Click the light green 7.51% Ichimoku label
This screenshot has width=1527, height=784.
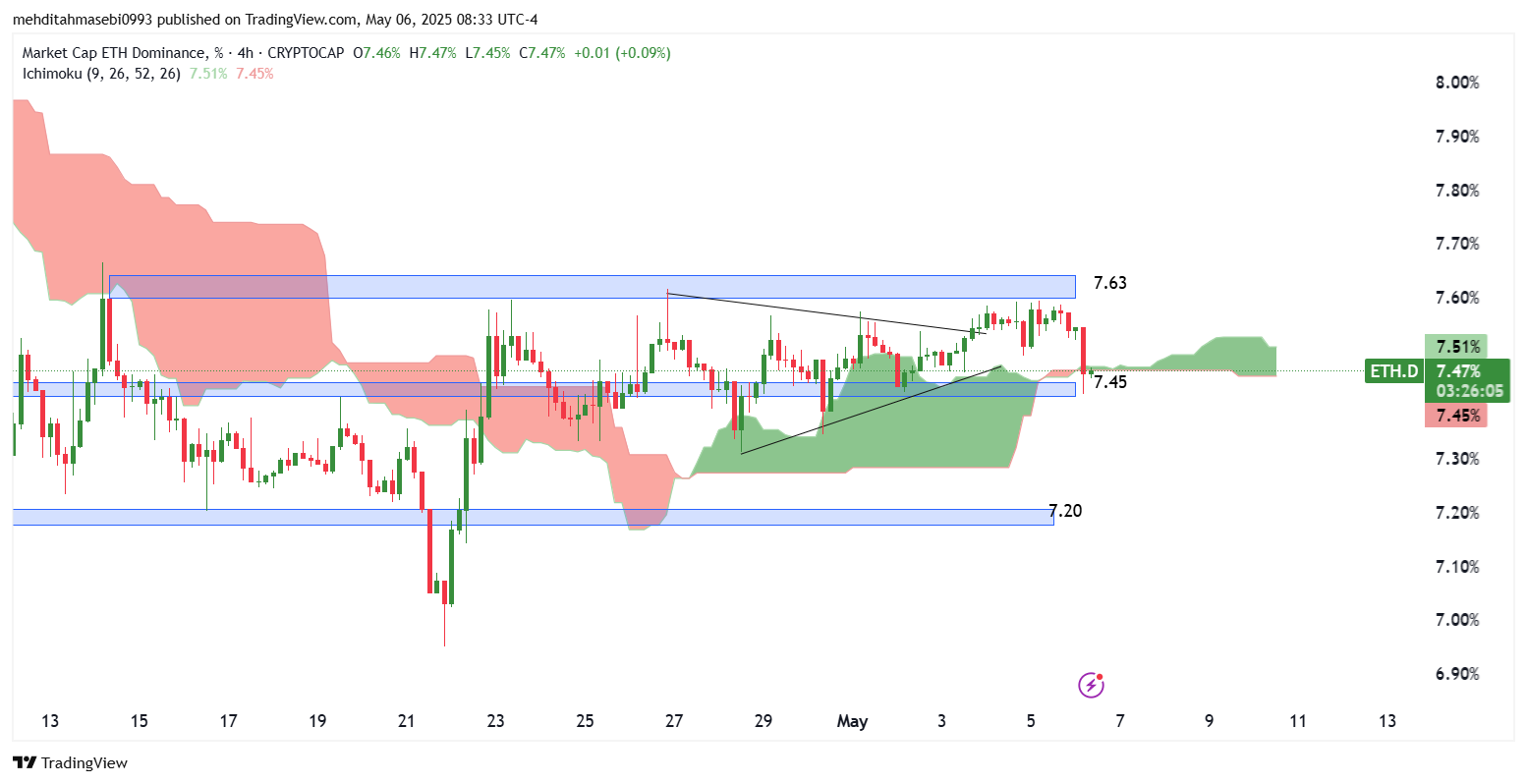(x=1456, y=346)
